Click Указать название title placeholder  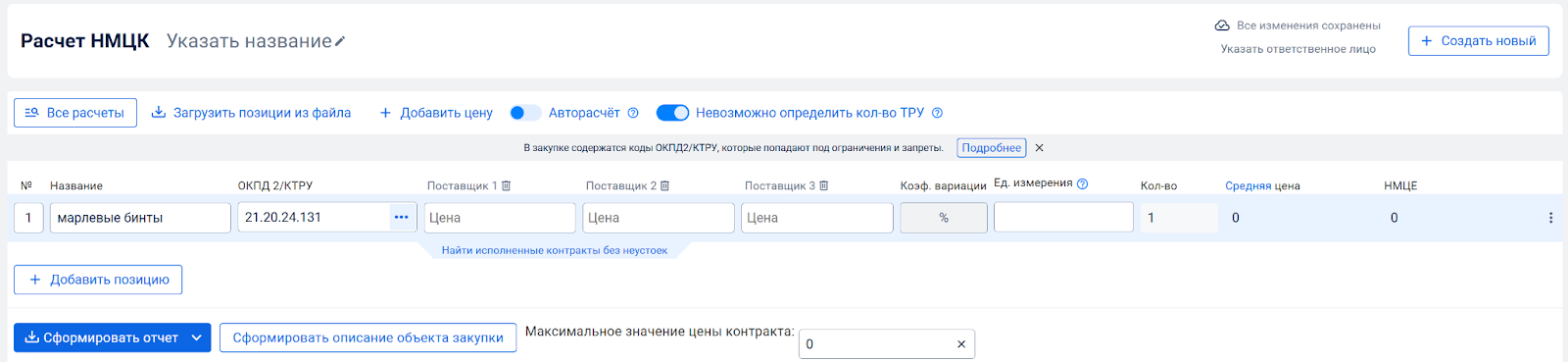249,41
